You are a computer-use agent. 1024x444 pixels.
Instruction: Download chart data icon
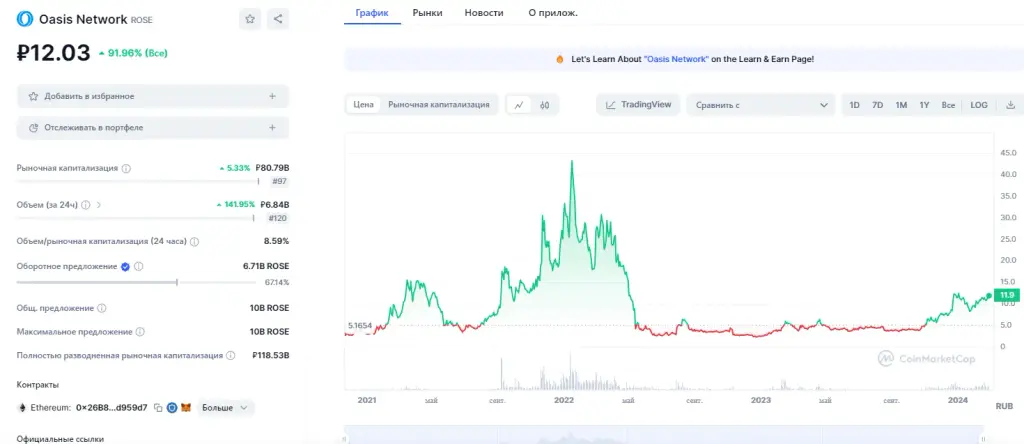pyautogui.click(x=1011, y=104)
